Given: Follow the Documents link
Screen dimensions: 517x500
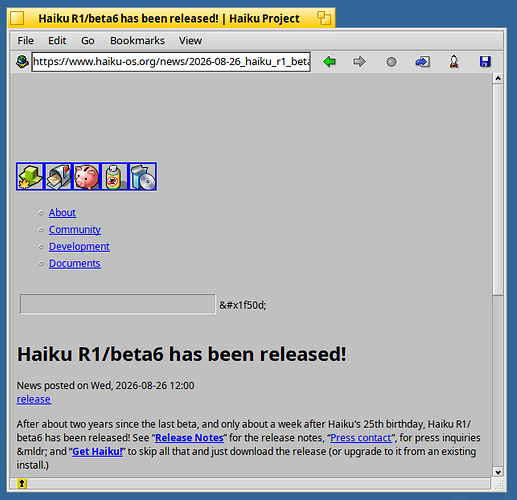Looking at the screenshot, I should pyautogui.click(x=75, y=264).
